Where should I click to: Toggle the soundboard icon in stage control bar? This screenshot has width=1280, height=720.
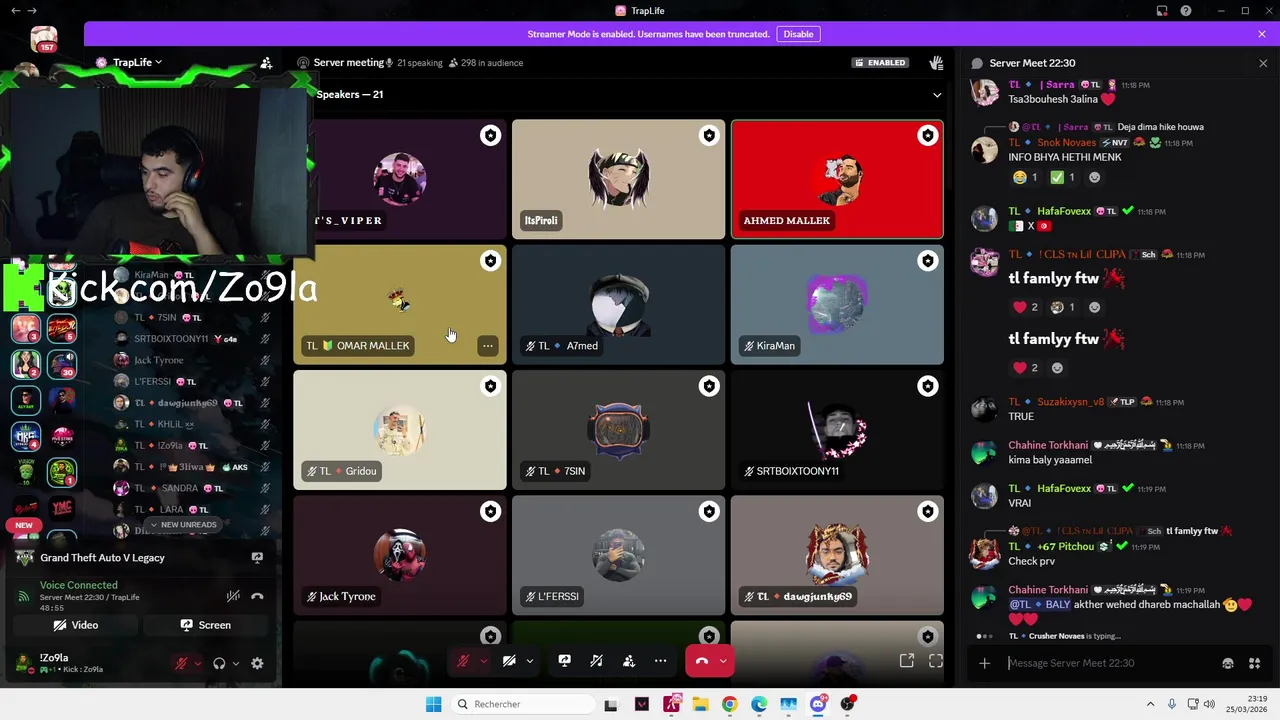[x=596, y=661]
